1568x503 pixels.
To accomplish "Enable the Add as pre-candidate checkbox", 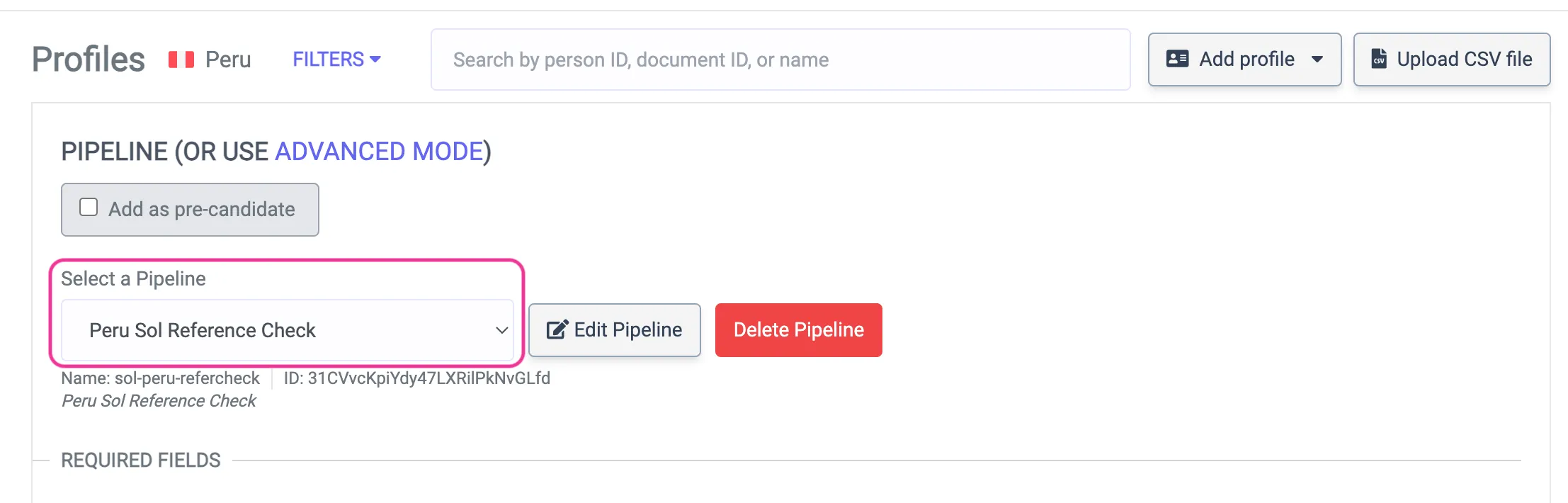I will pyautogui.click(x=88, y=205).
